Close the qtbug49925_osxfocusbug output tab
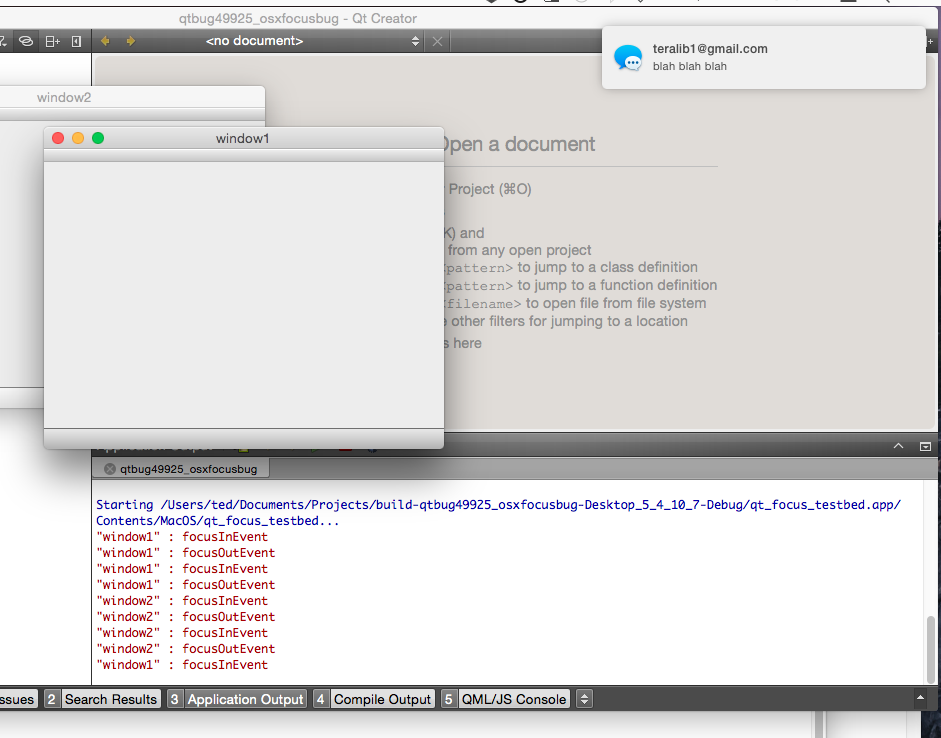The width and height of the screenshot is (941, 738). pyautogui.click(x=110, y=469)
